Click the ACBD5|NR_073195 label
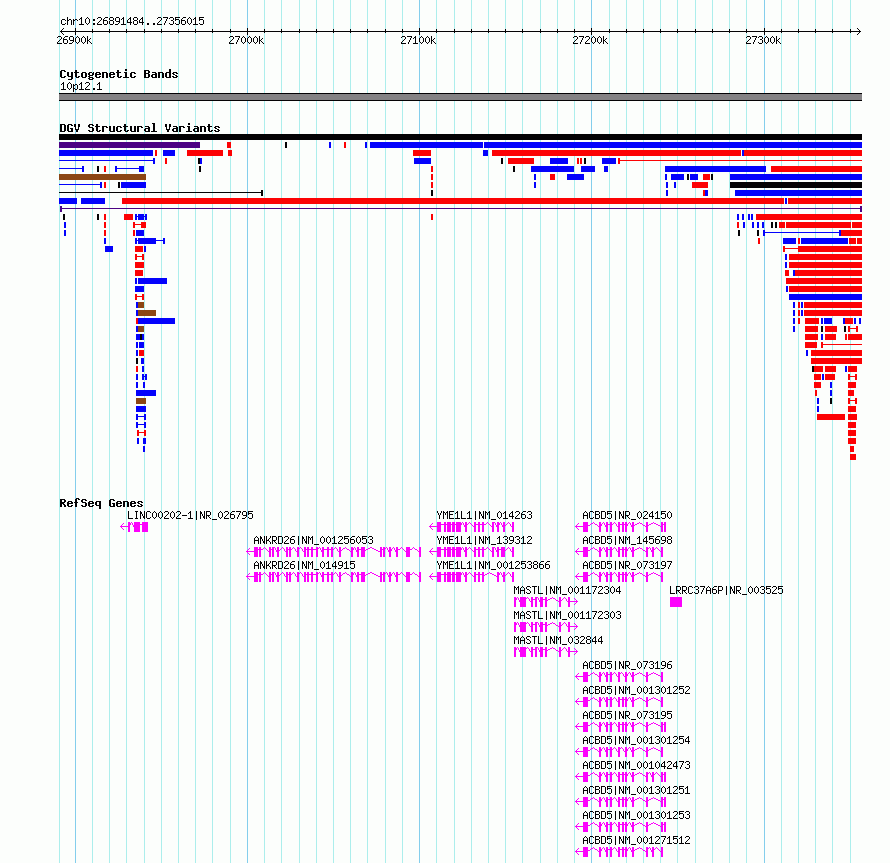This screenshot has width=890, height=863. pos(627,715)
